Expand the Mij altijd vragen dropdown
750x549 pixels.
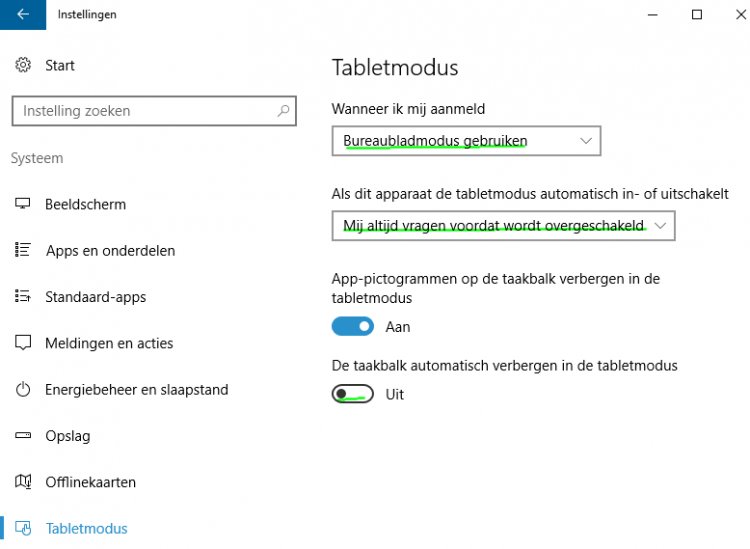coord(503,226)
